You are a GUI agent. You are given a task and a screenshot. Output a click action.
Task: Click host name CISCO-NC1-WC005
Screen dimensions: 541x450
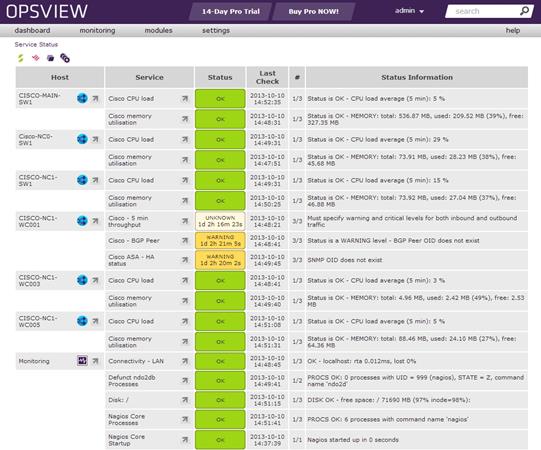(x=38, y=321)
